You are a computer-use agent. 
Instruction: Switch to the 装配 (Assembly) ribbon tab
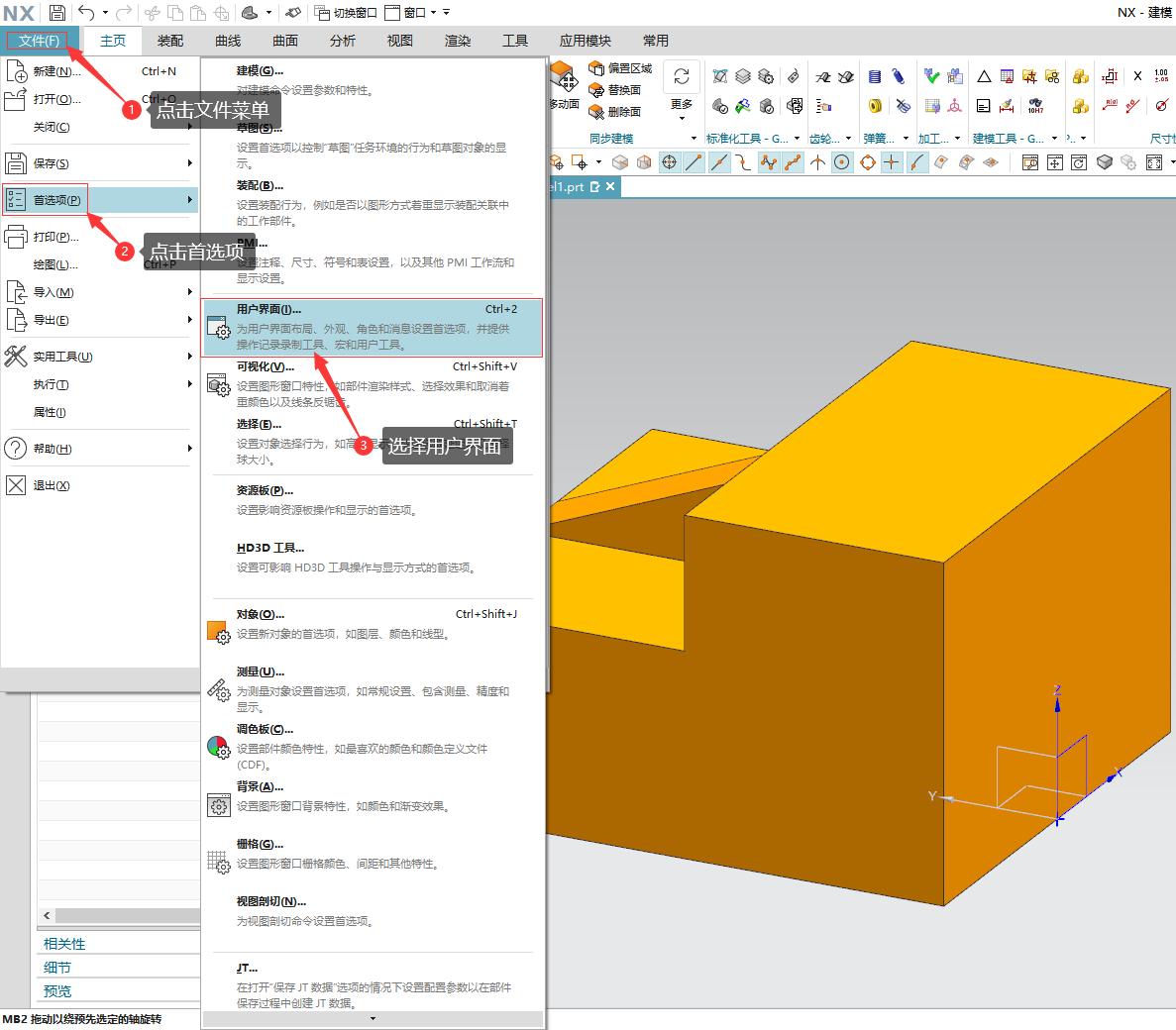click(x=170, y=41)
